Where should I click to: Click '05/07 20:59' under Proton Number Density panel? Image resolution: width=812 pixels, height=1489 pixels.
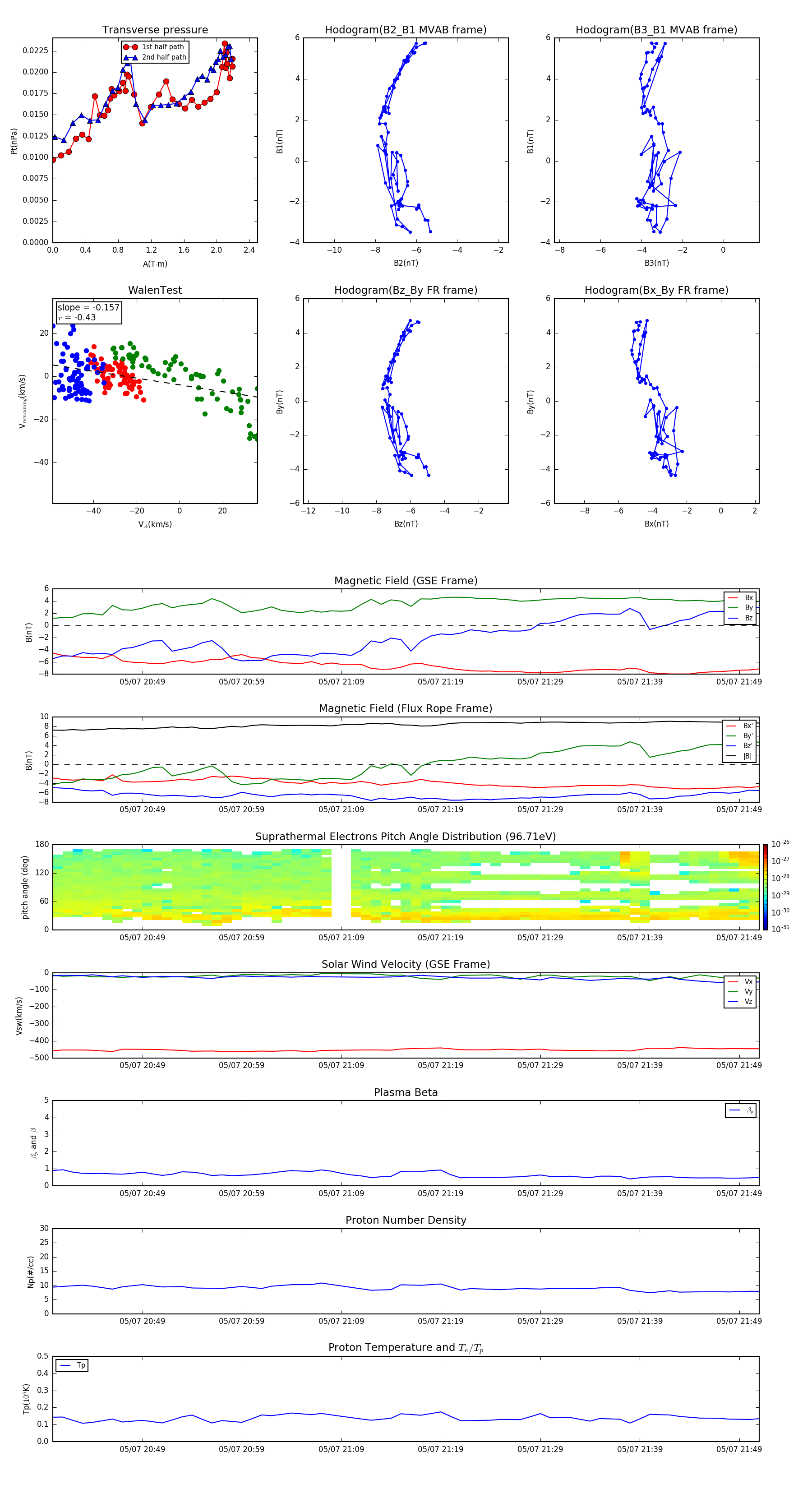click(x=242, y=1321)
